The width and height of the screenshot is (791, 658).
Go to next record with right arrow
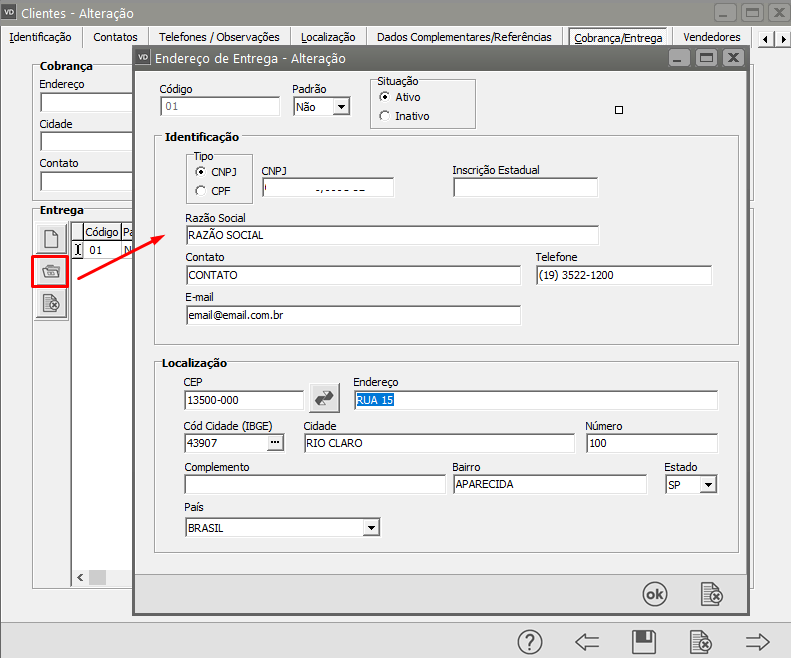758,642
